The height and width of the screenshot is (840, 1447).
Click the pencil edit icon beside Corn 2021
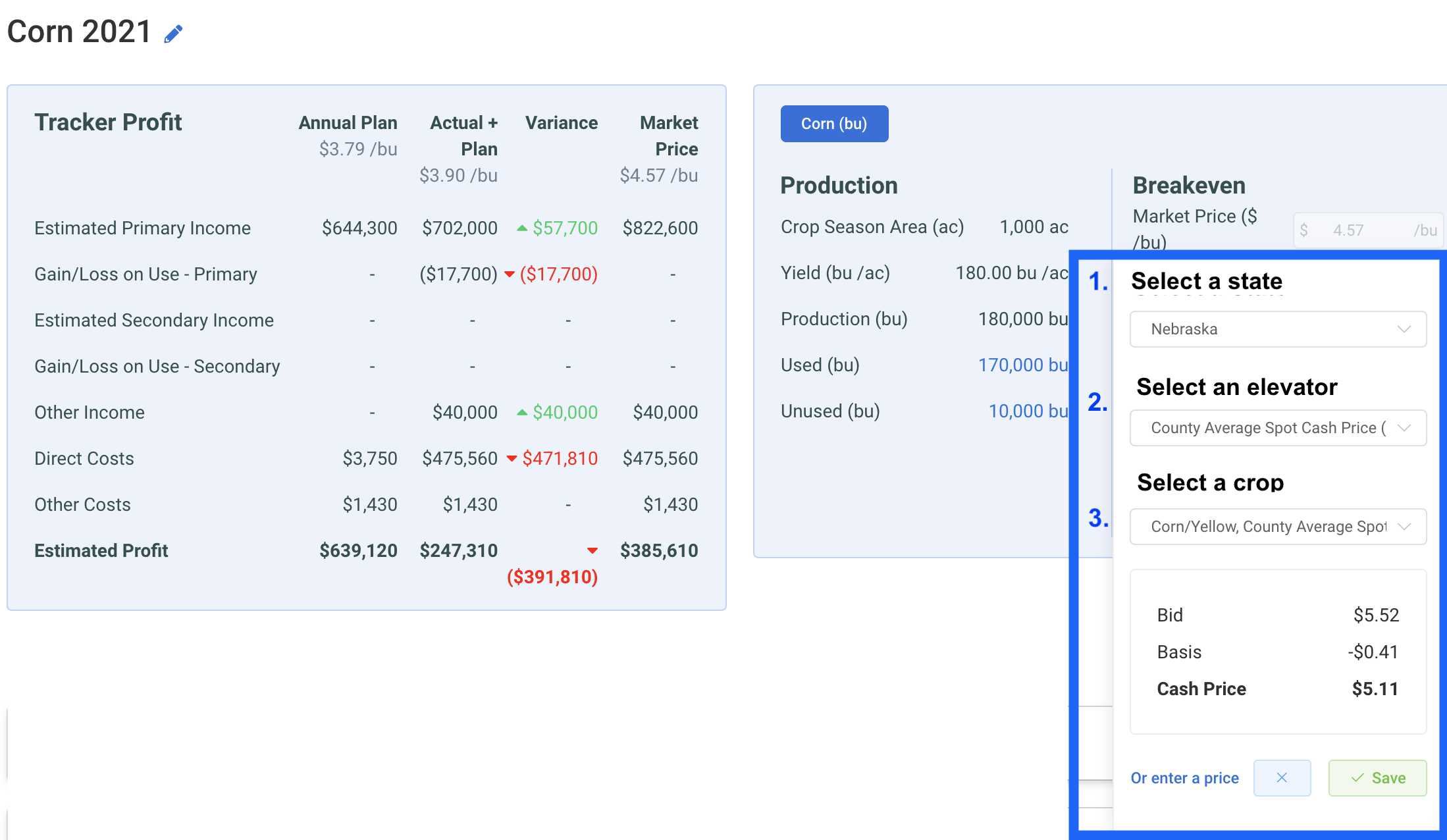(x=173, y=34)
